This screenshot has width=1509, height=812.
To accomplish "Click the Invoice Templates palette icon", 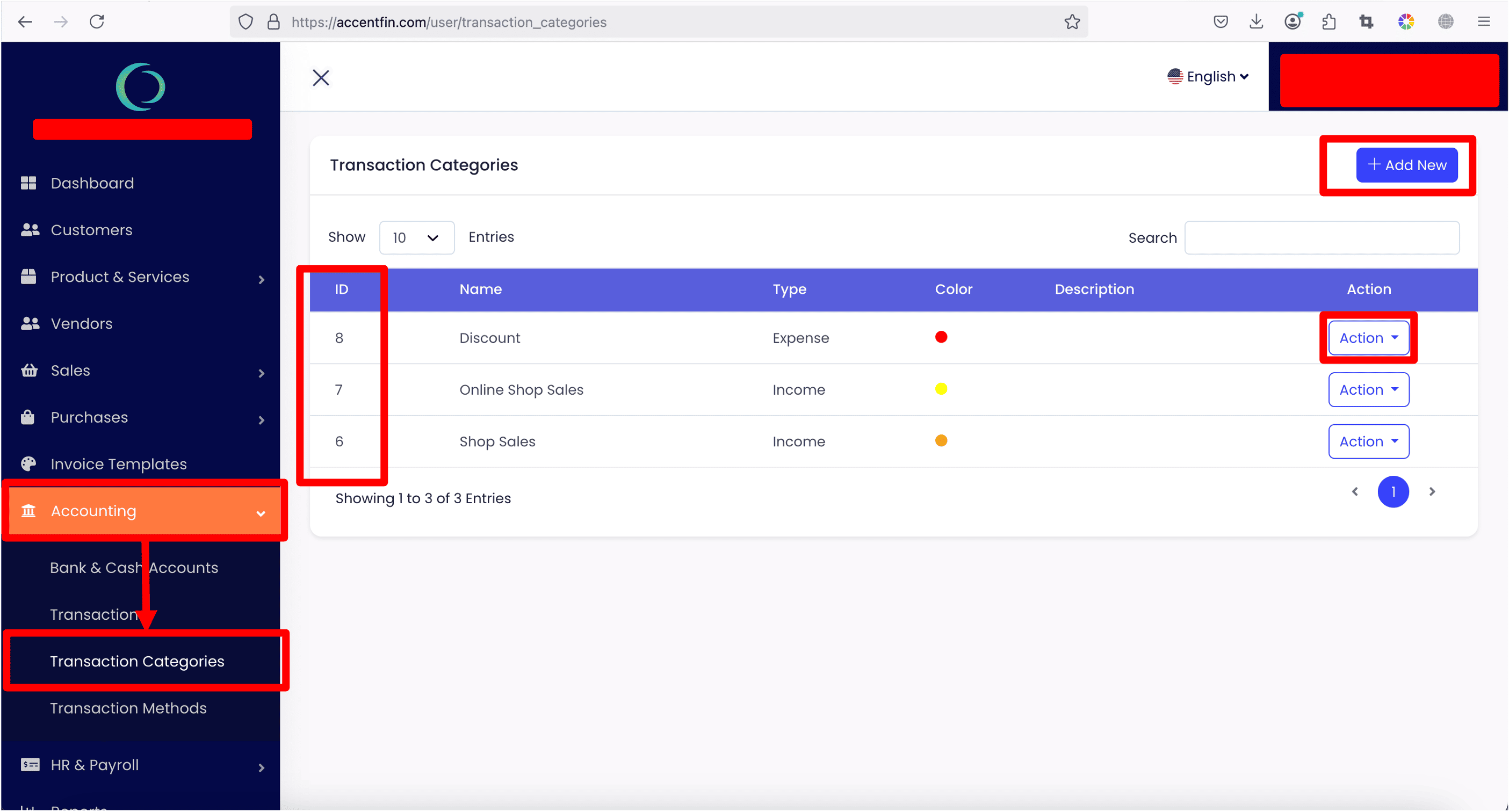I will click(28, 464).
